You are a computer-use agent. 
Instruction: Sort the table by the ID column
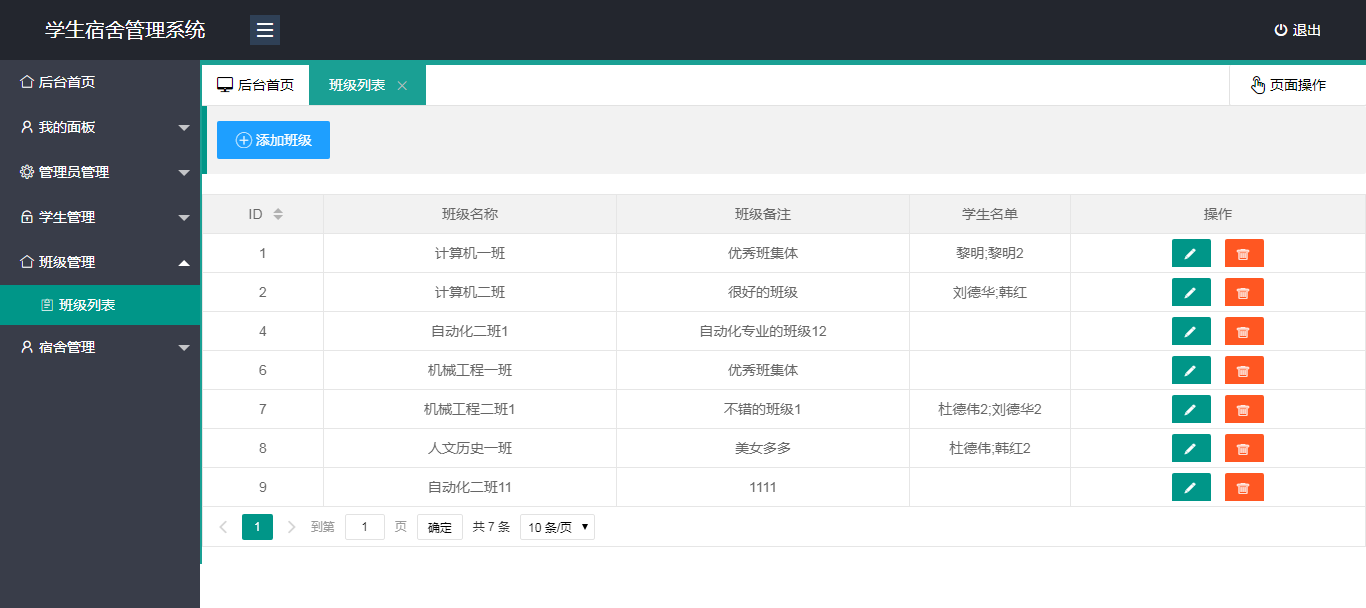pyautogui.click(x=262, y=213)
